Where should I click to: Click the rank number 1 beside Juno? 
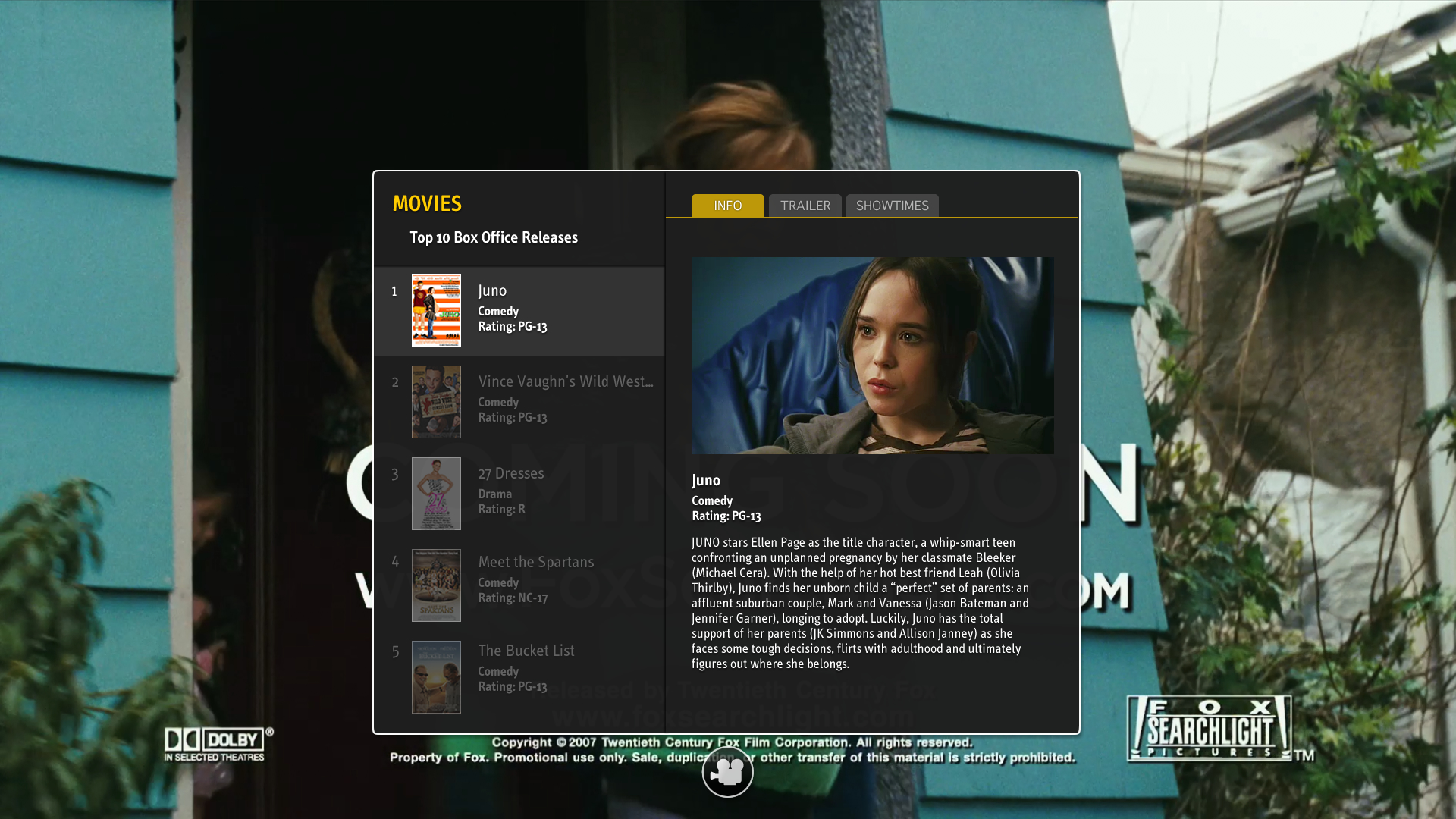click(394, 291)
